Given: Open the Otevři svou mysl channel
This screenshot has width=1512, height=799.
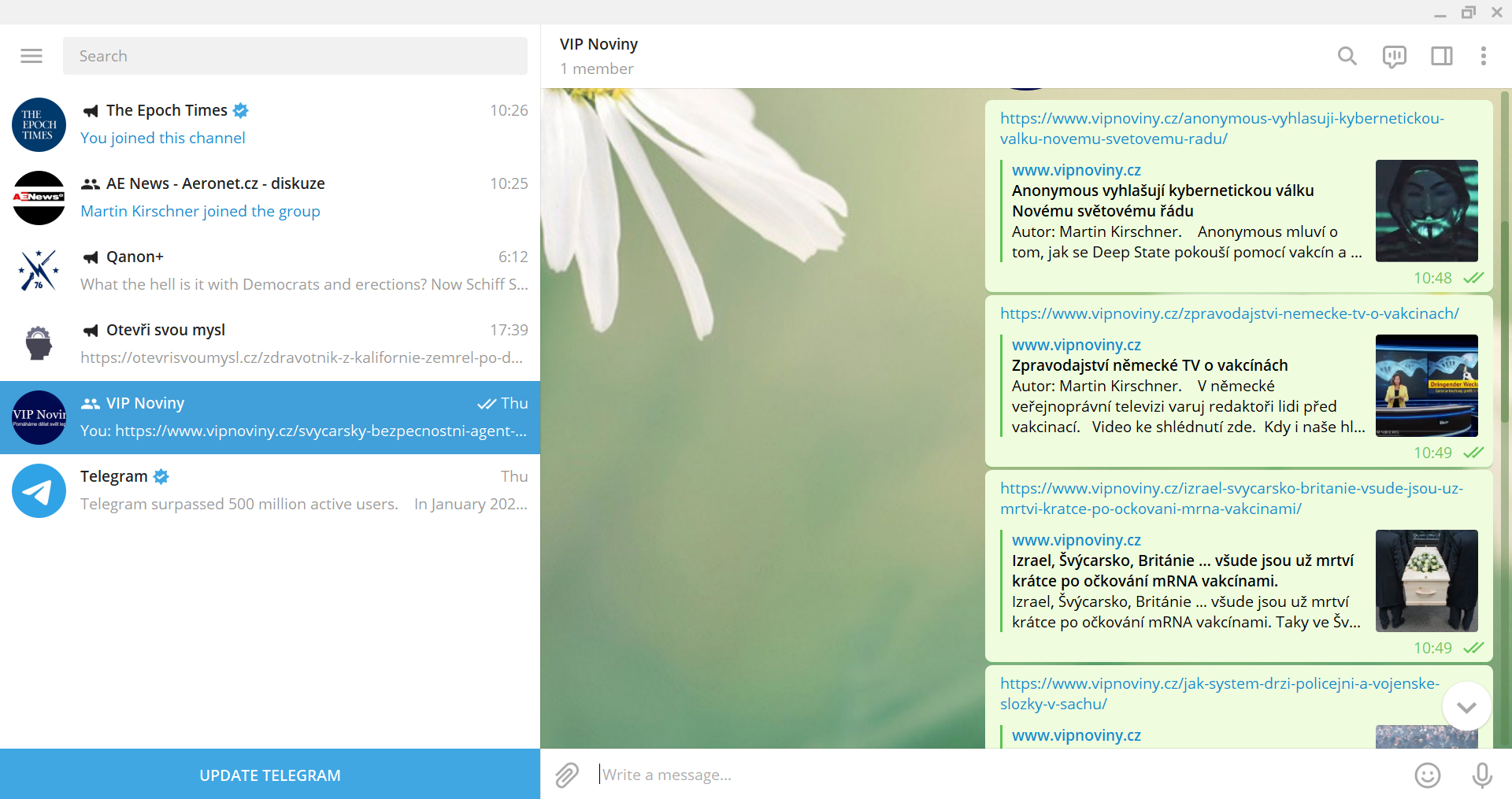Looking at the screenshot, I should click(270, 344).
